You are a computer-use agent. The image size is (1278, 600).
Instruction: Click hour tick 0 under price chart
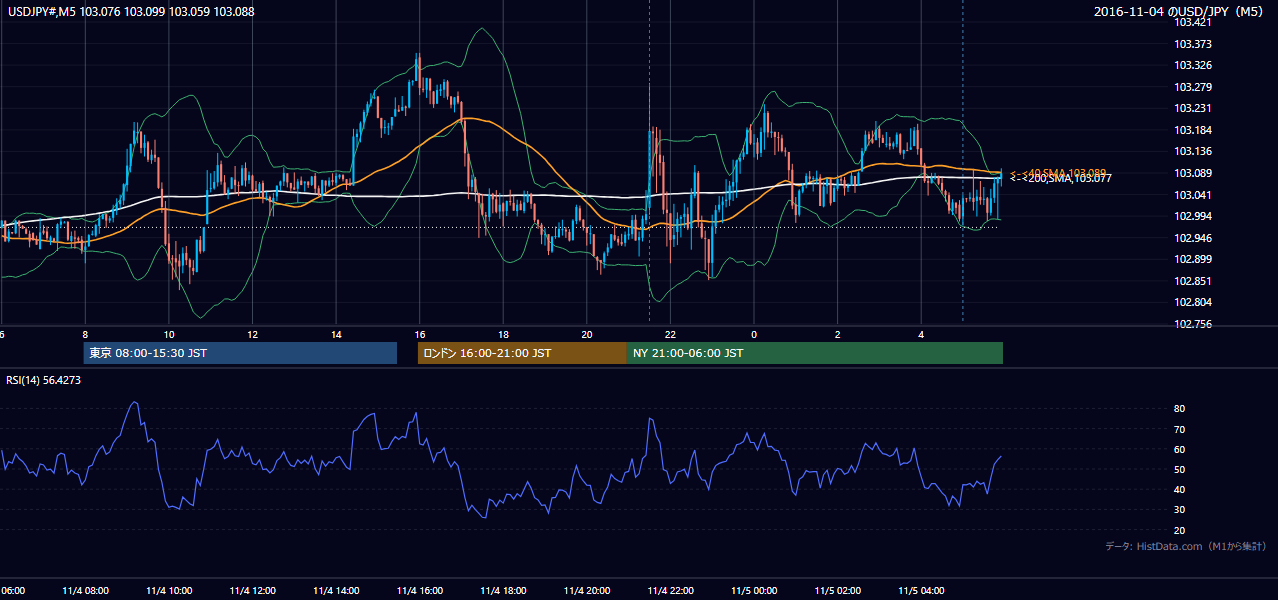click(753, 335)
